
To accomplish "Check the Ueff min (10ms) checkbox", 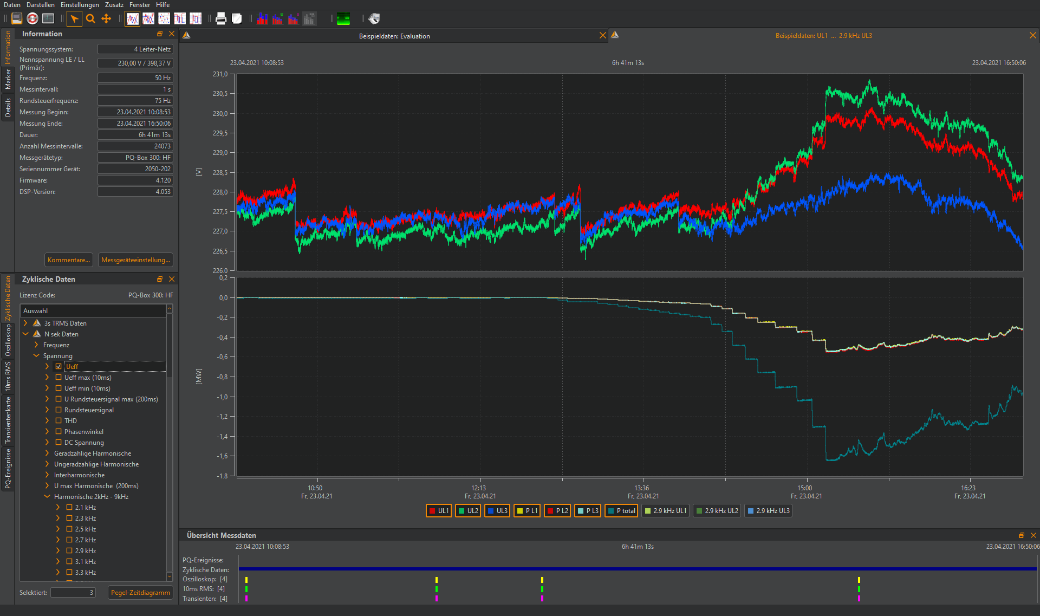I will pyautogui.click(x=58, y=389).
